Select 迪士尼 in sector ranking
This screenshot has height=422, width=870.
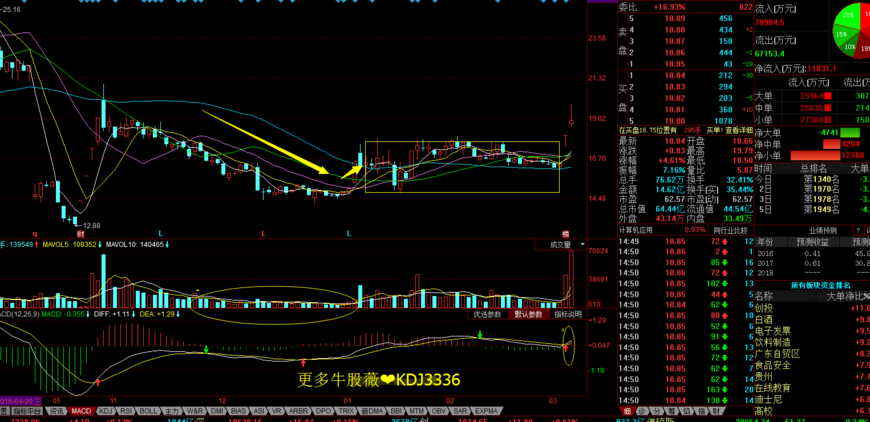click(768, 400)
